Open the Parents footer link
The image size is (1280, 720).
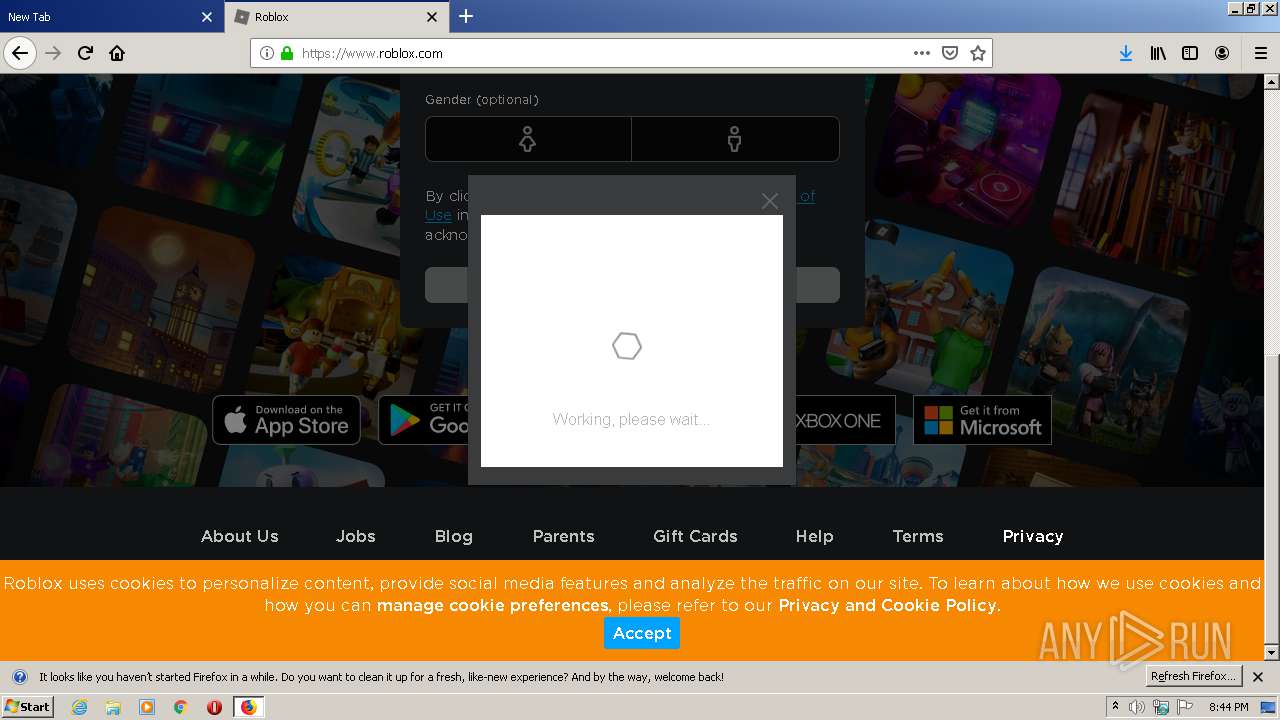(x=564, y=536)
